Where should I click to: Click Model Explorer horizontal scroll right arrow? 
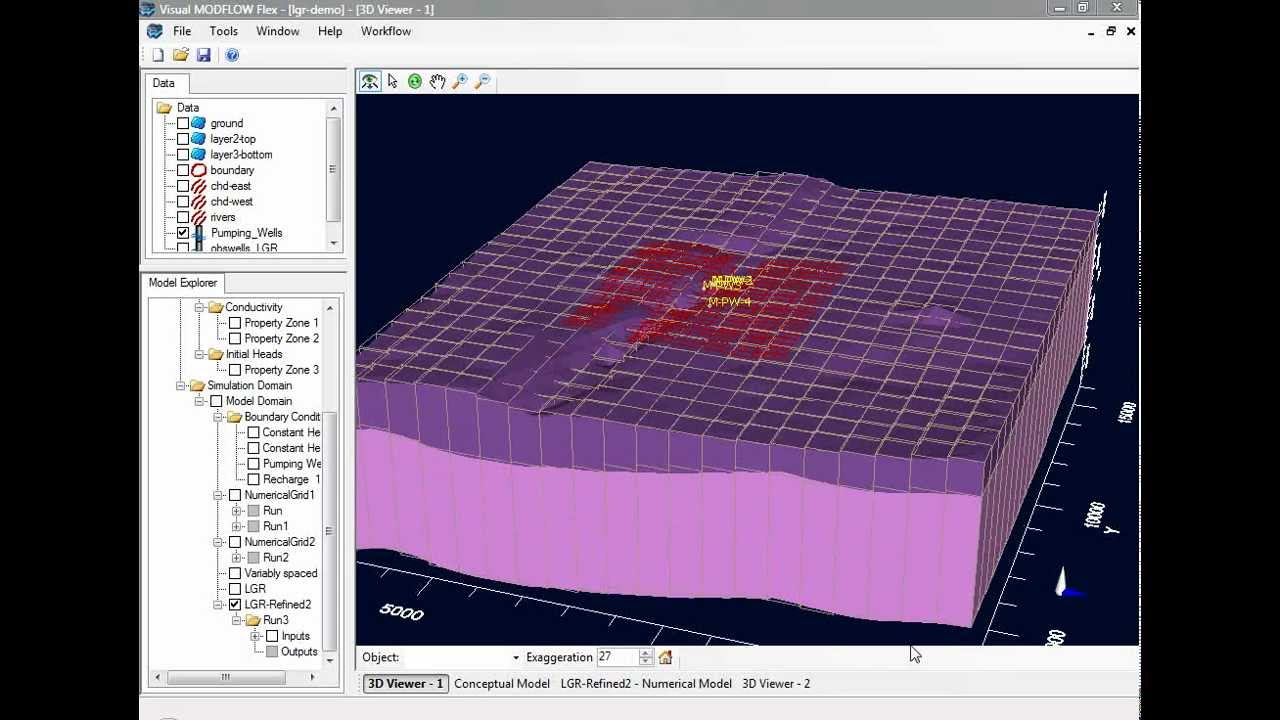pyautogui.click(x=311, y=677)
